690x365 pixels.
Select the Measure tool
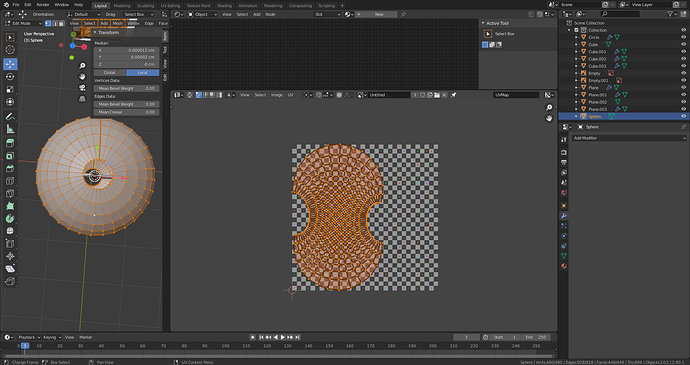pyautogui.click(x=10, y=129)
